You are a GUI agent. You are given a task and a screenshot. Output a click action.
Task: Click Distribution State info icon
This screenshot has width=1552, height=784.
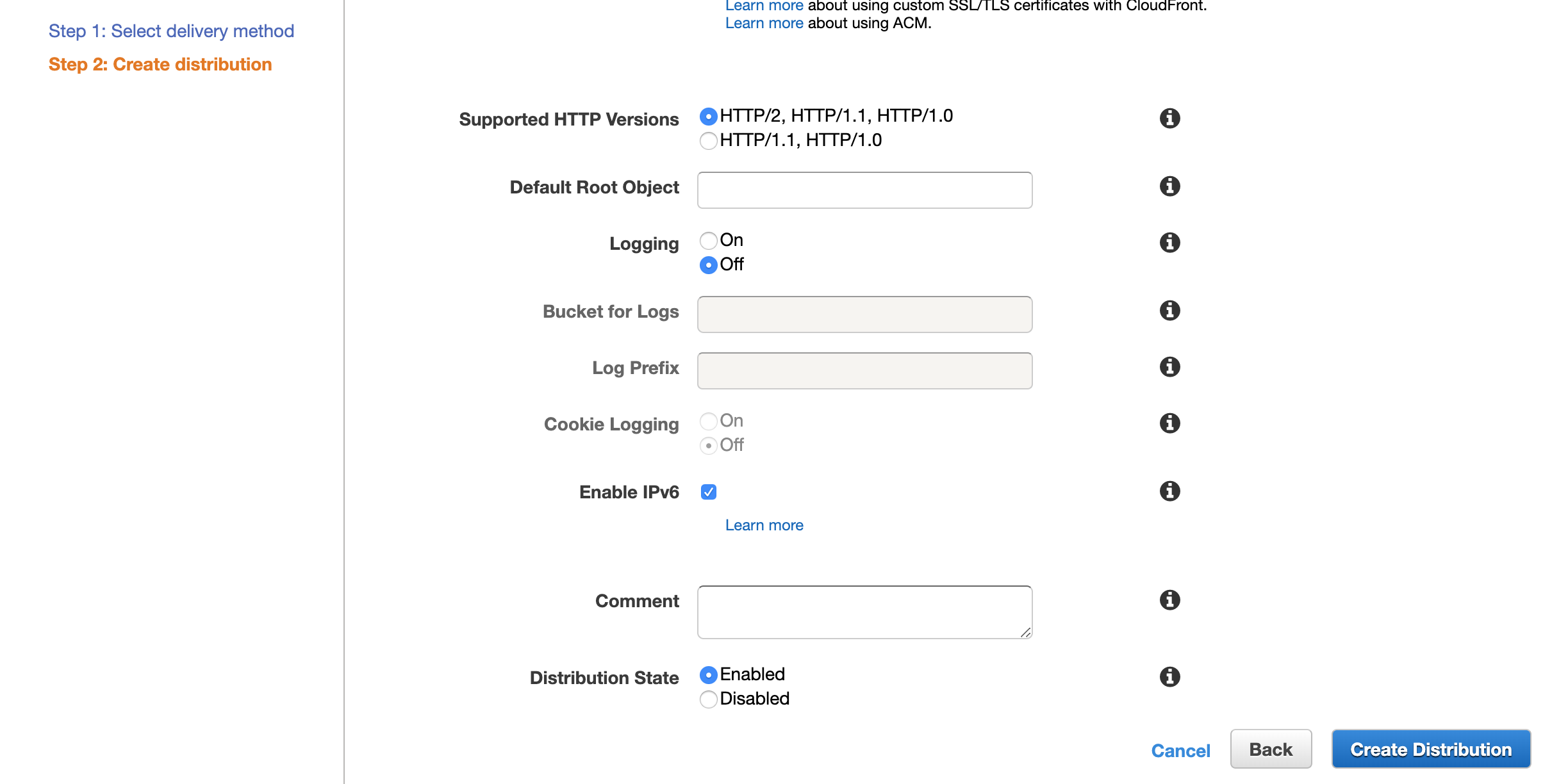tap(1169, 677)
